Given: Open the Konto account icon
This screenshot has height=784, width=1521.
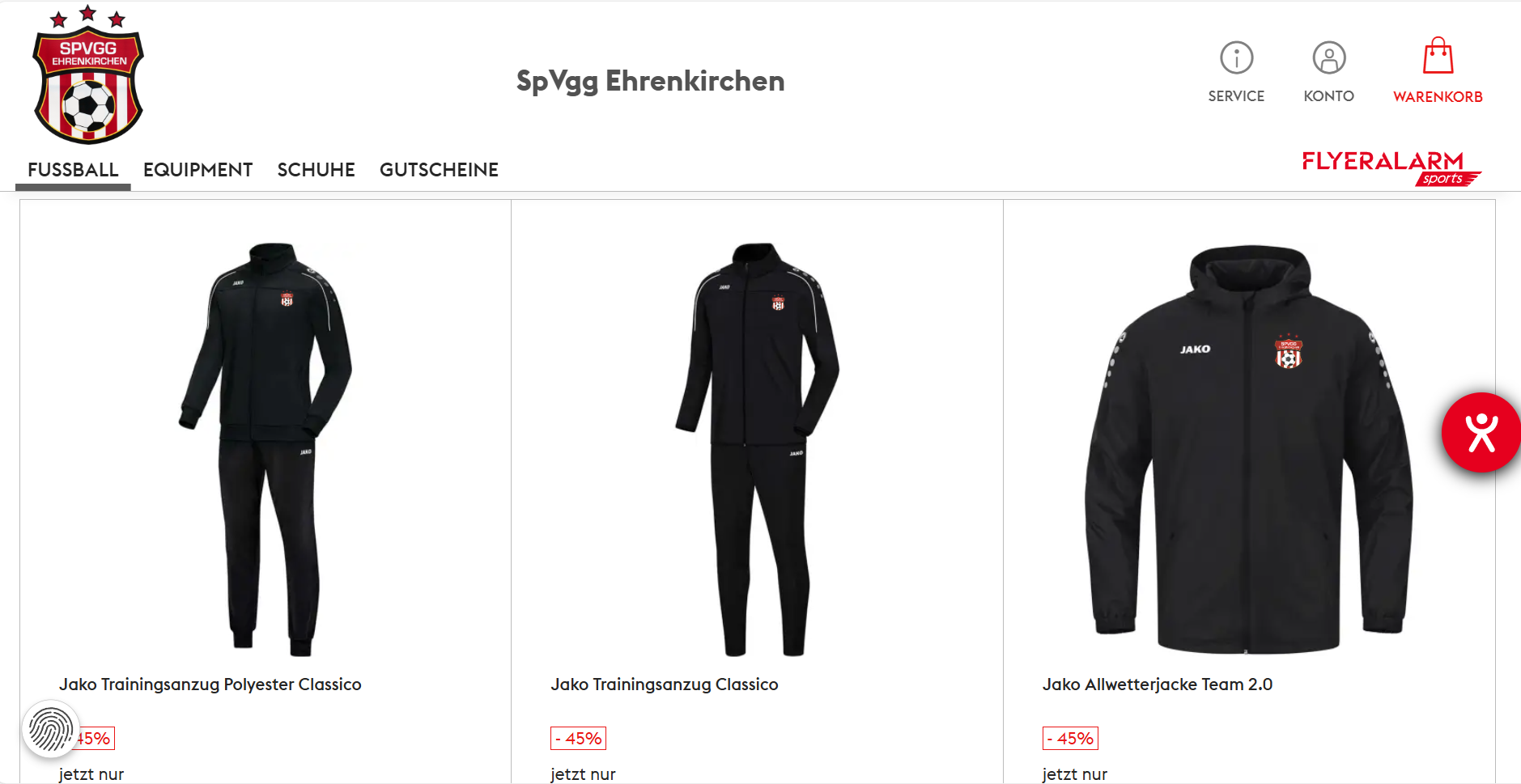Looking at the screenshot, I should [x=1328, y=57].
